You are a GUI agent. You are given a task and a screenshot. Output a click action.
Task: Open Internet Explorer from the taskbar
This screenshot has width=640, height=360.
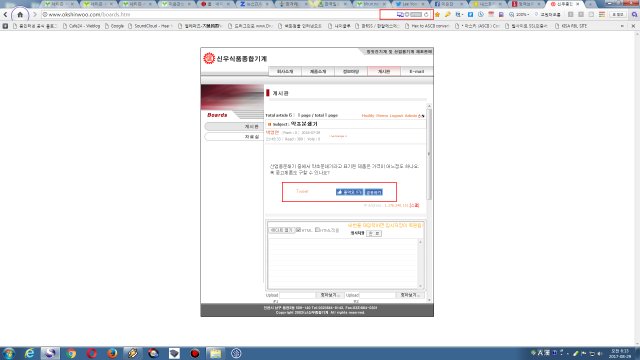coord(29,353)
